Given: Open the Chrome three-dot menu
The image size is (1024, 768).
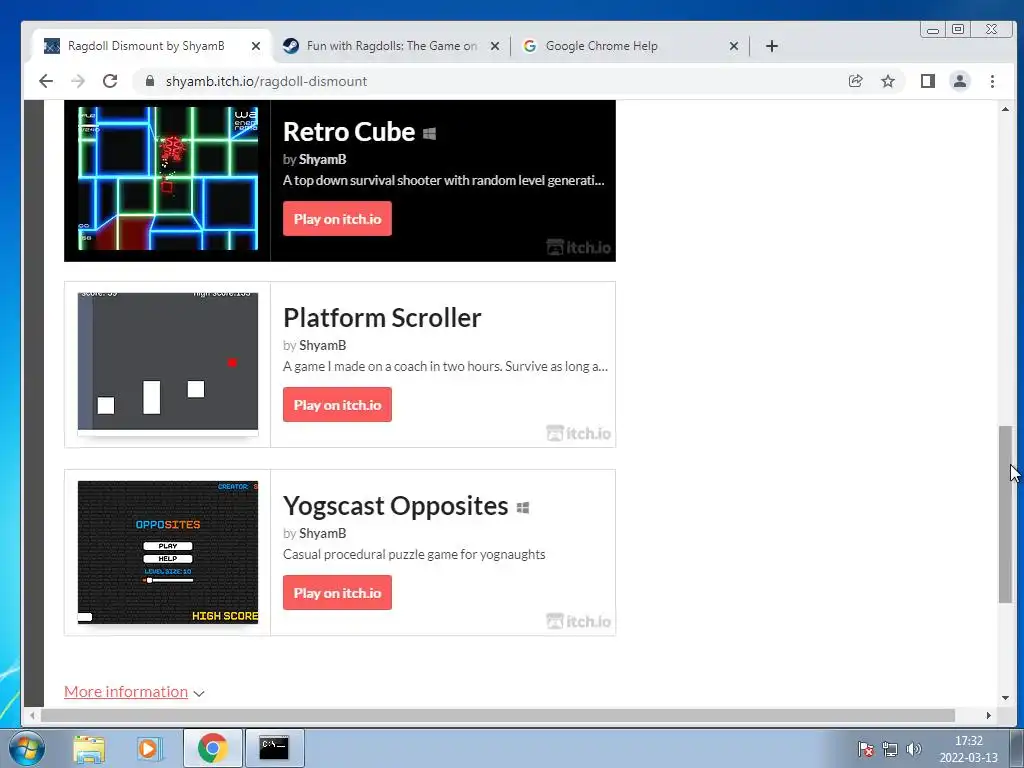Looking at the screenshot, I should [x=992, y=81].
